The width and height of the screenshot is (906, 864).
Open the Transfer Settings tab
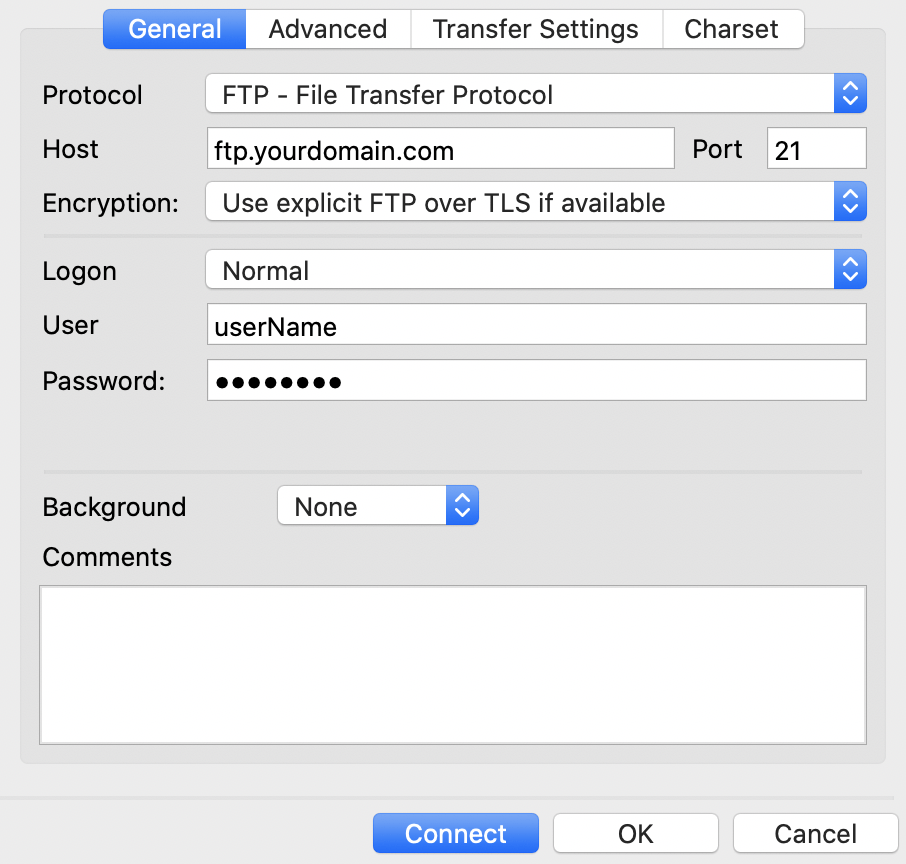point(536,29)
